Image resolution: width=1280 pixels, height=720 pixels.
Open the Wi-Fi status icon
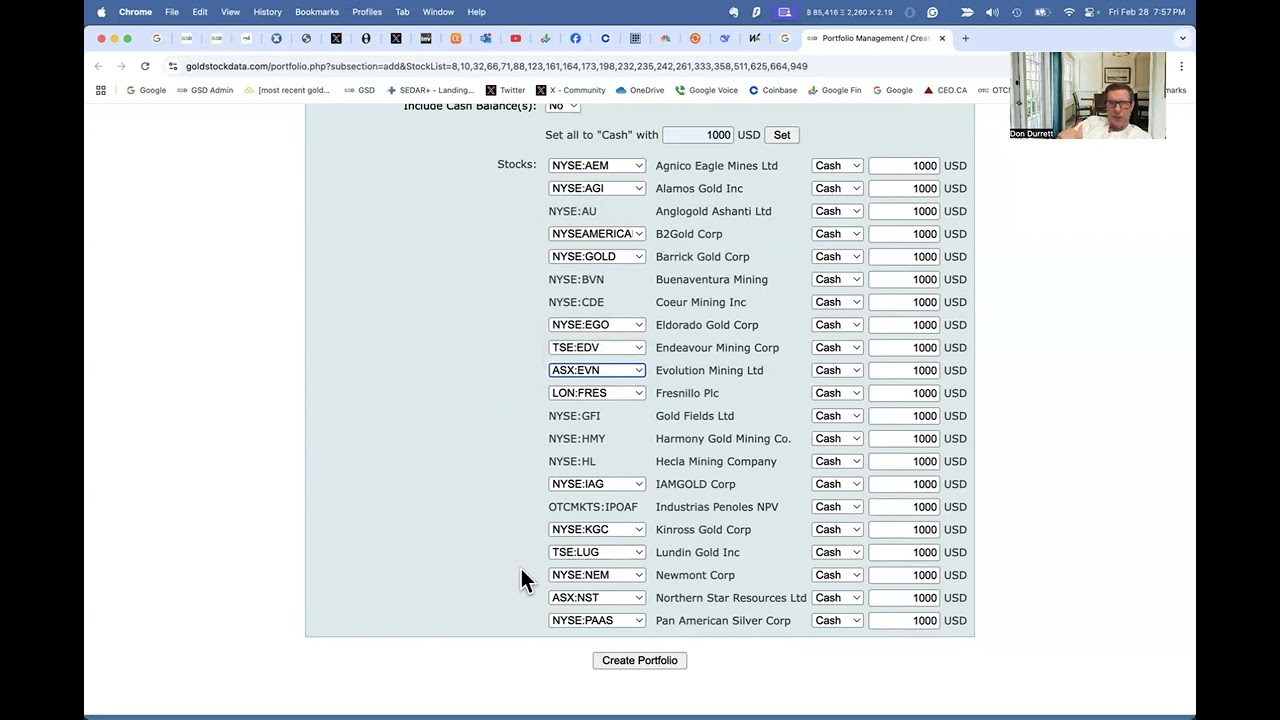point(1069,12)
